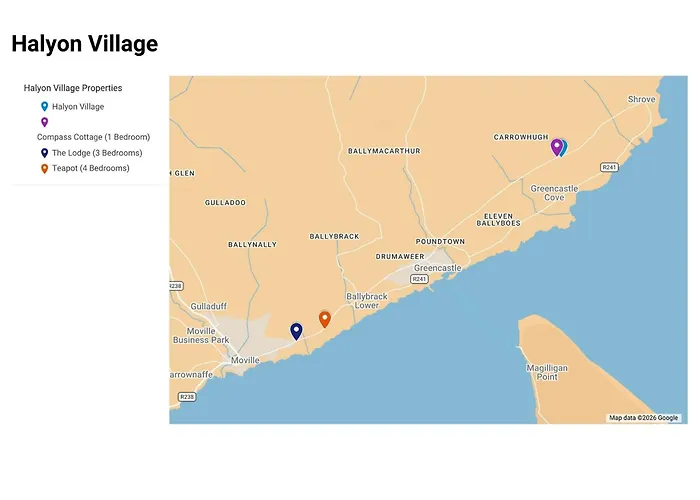Screen dimensions: 700x500
Task: Click the Map data ©2026 Google attribution
Action: pos(644,418)
